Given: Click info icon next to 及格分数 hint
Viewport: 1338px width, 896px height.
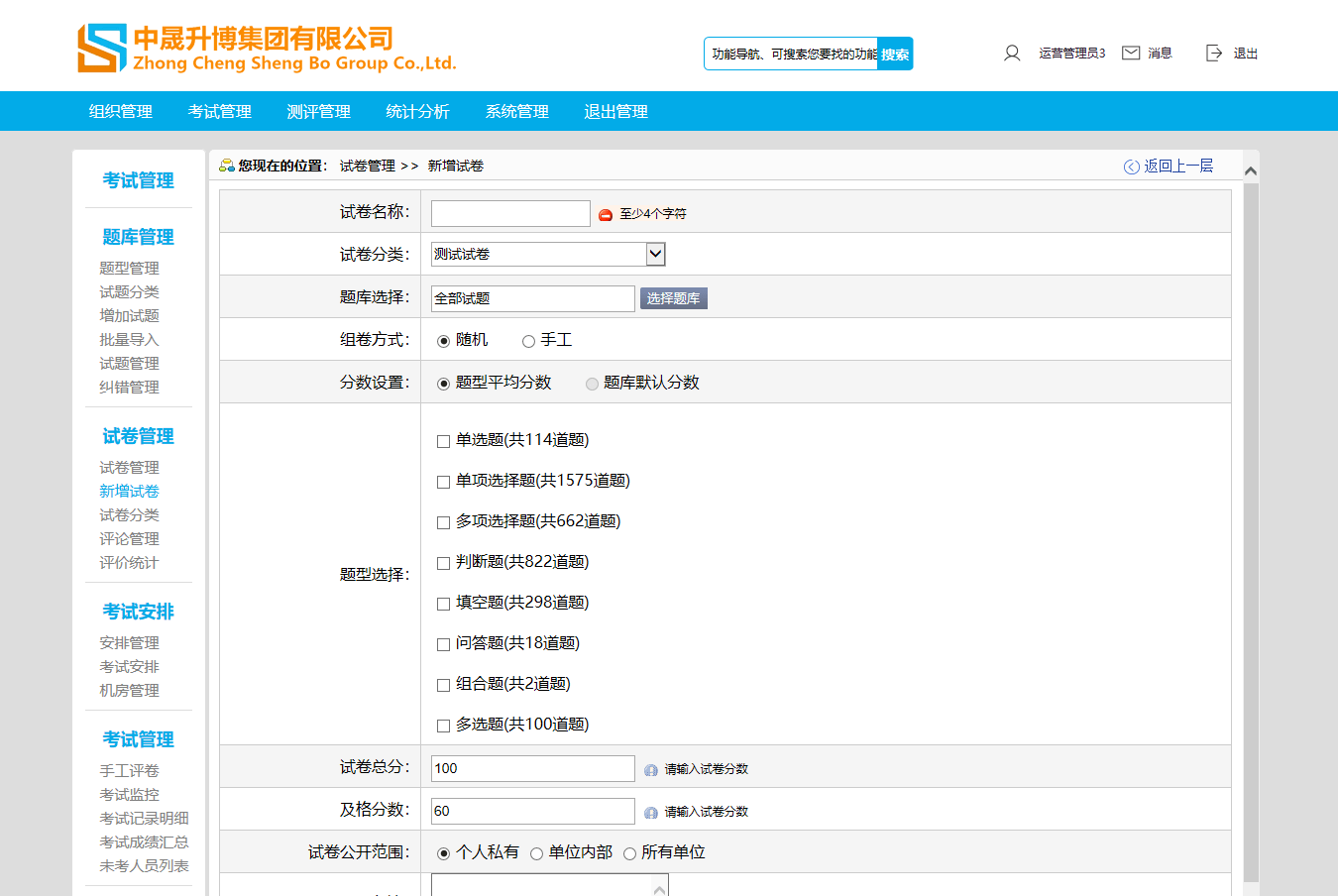Looking at the screenshot, I should [651, 813].
